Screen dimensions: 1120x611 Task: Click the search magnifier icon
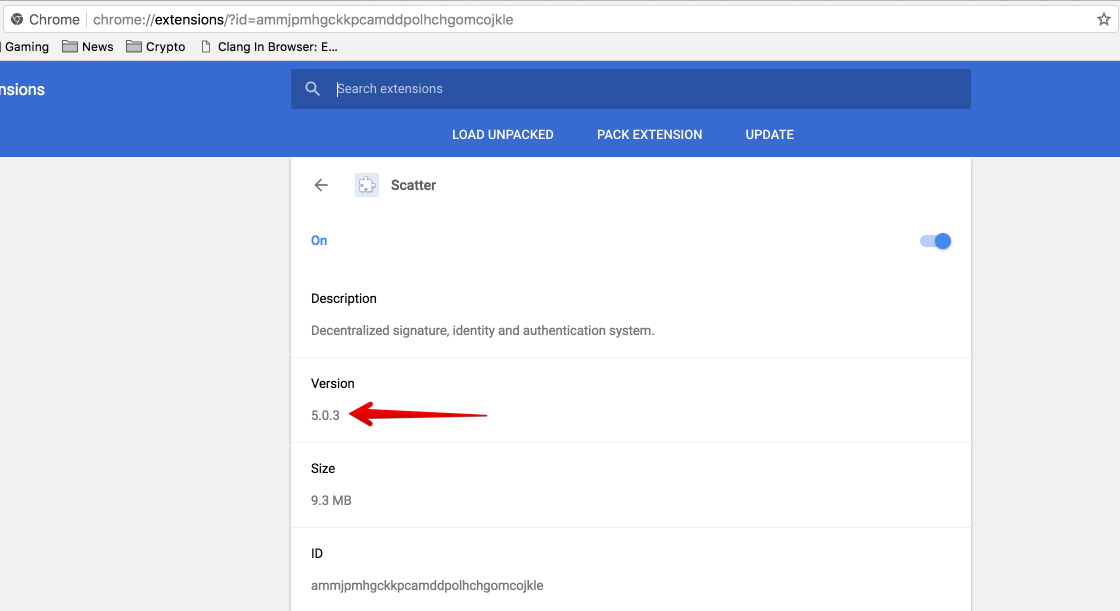(312, 89)
